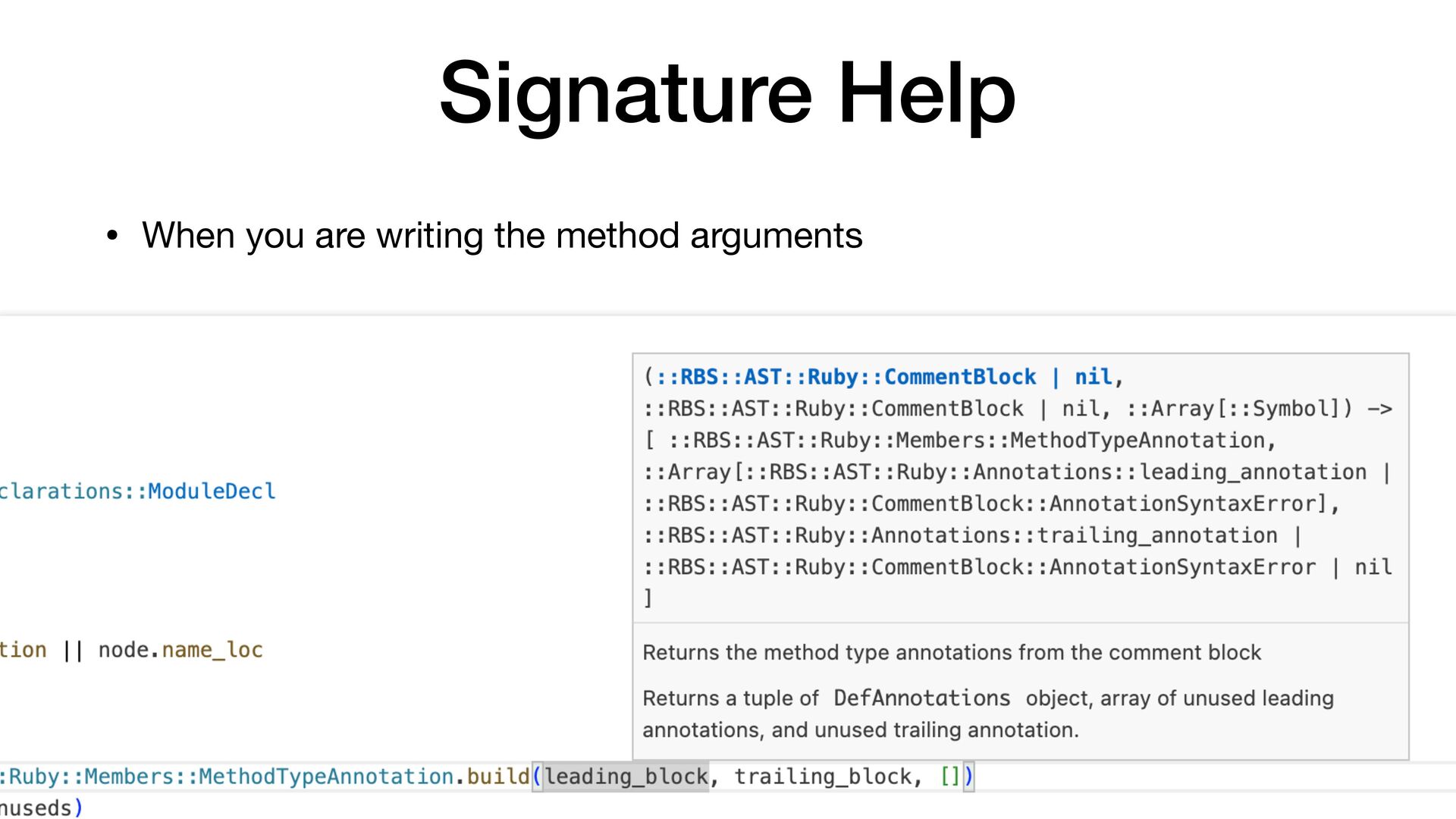Click 'nuseds)' text on bottom code line

point(39,808)
